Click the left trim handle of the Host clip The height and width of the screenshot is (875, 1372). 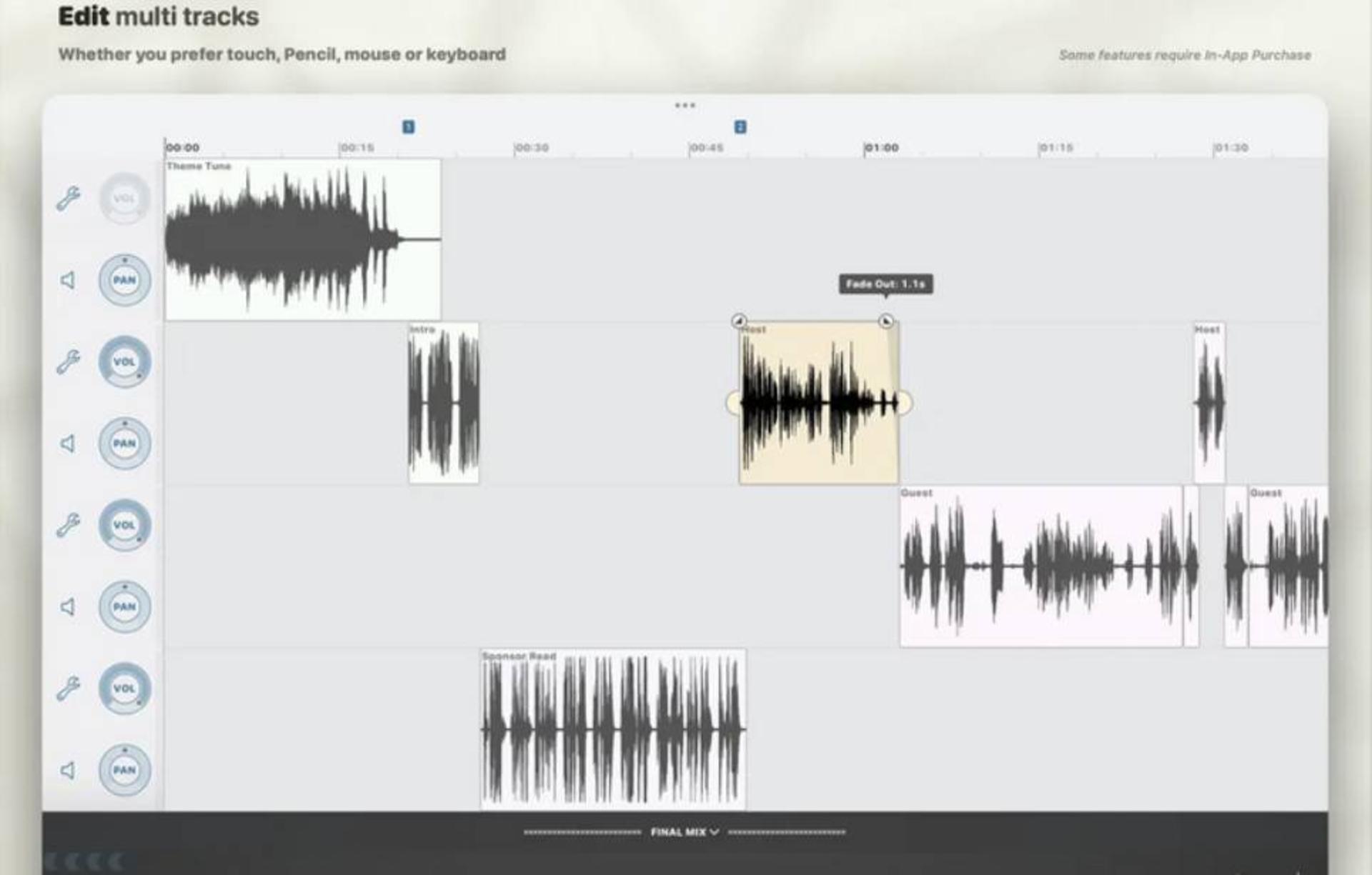[x=733, y=403]
